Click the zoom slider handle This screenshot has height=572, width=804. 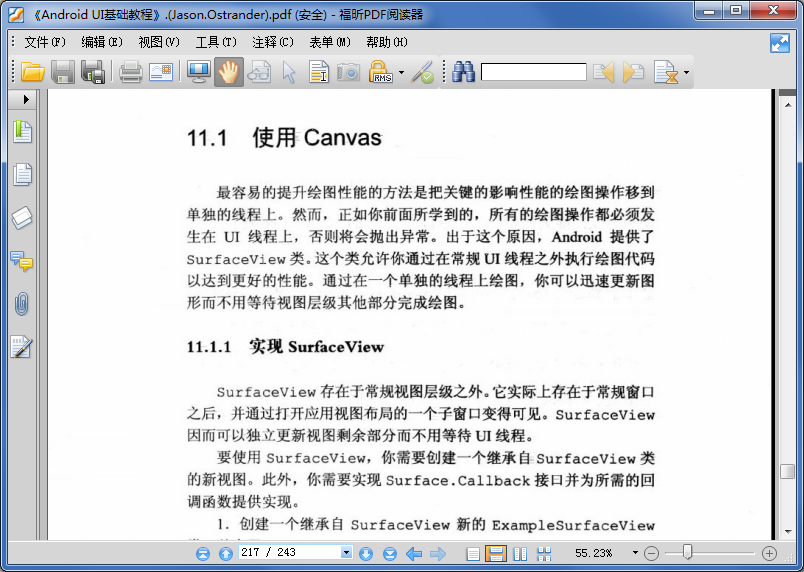687,552
